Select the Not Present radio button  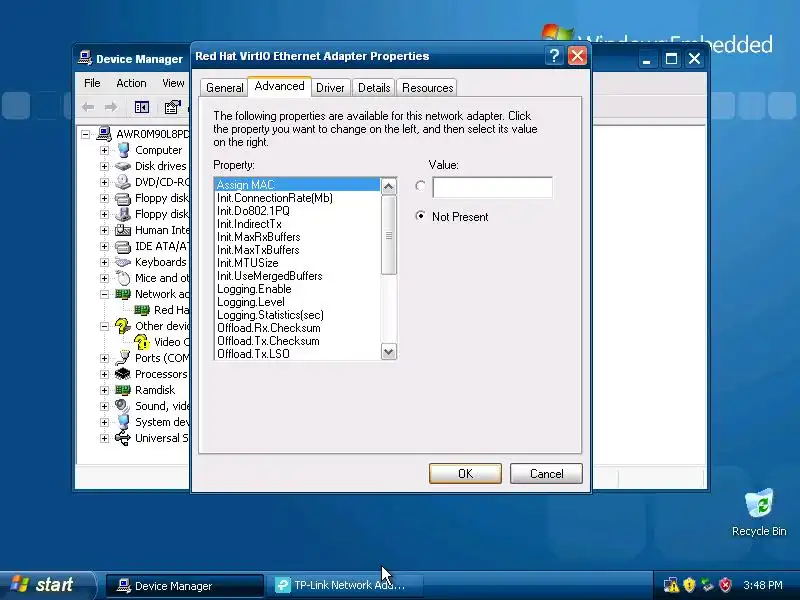[x=420, y=216]
